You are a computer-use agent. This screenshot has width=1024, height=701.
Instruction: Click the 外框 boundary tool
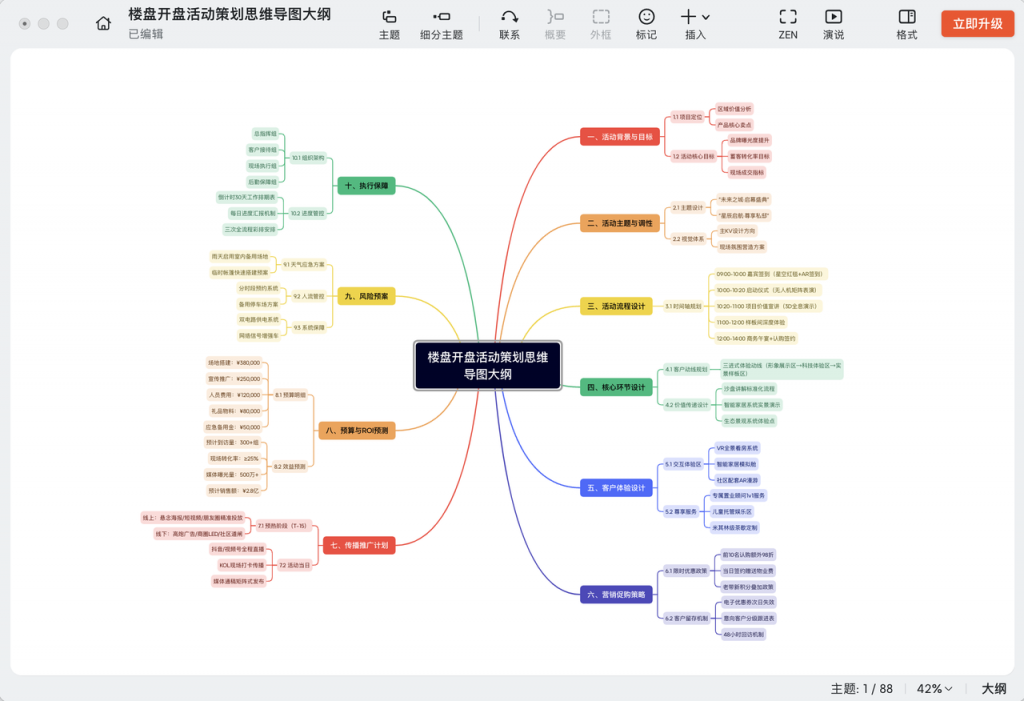coord(601,24)
